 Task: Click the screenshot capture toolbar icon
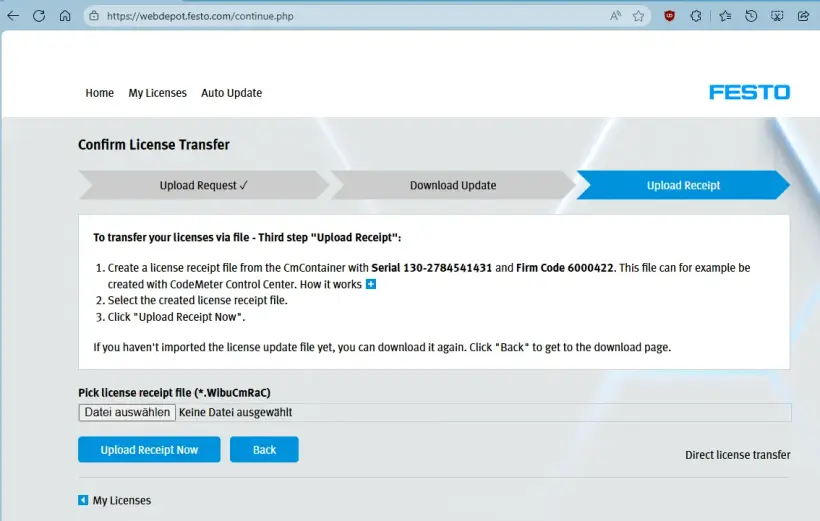(777, 16)
